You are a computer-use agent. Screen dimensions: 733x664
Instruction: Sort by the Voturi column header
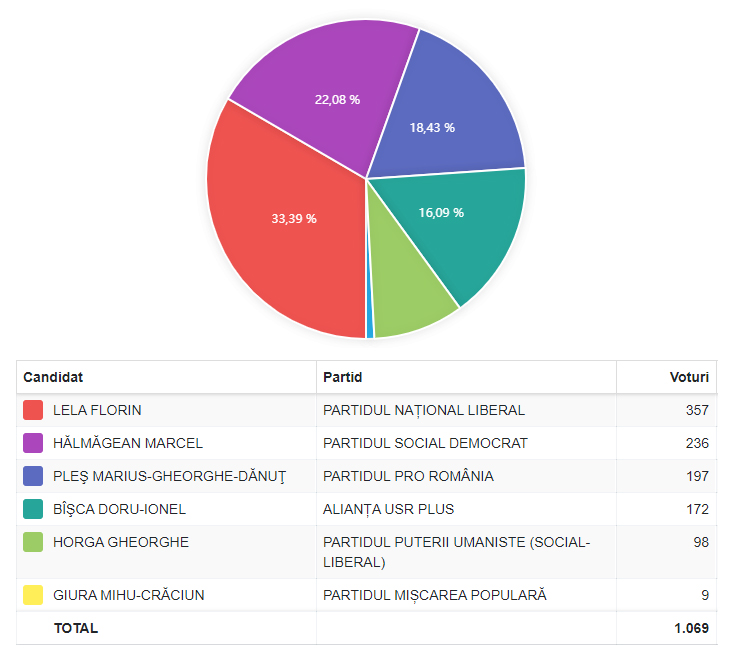(688, 378)
